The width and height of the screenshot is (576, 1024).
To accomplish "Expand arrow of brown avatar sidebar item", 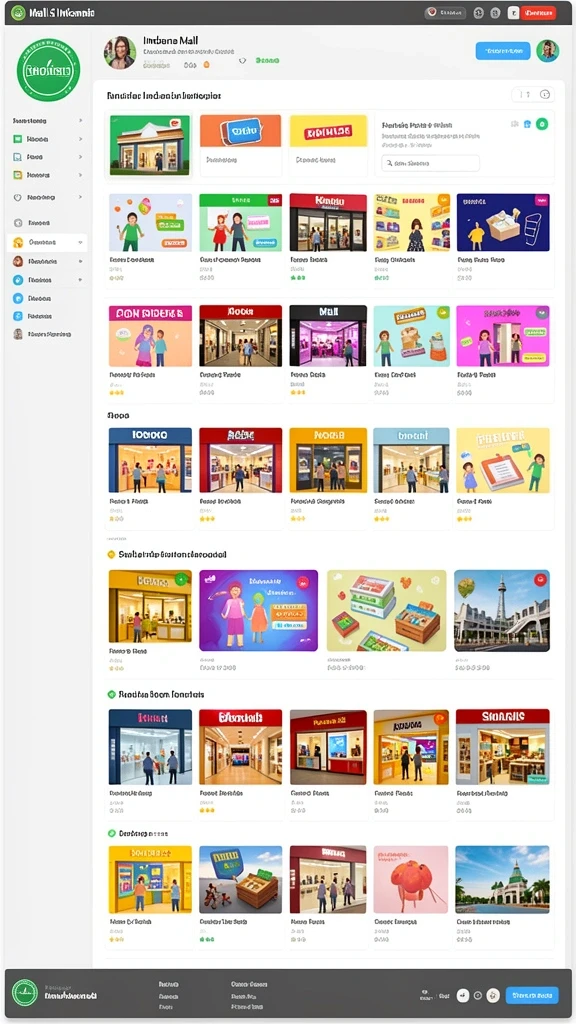I will coord(80,261).
